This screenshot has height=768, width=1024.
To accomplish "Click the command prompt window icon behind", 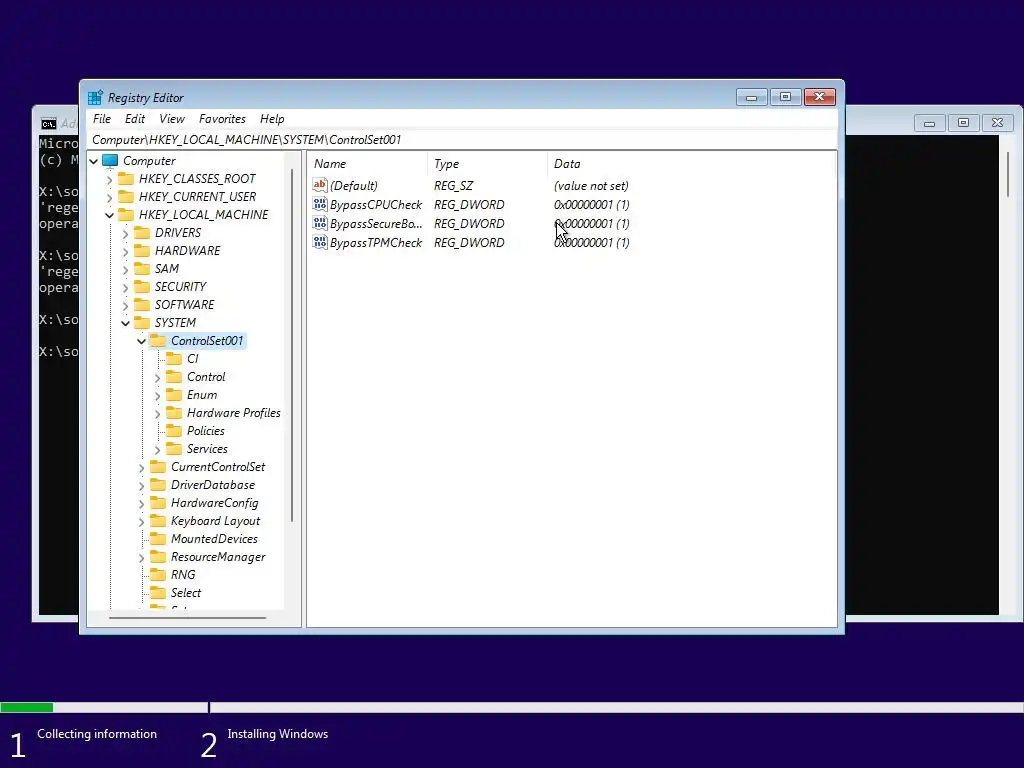I will 48,123.
